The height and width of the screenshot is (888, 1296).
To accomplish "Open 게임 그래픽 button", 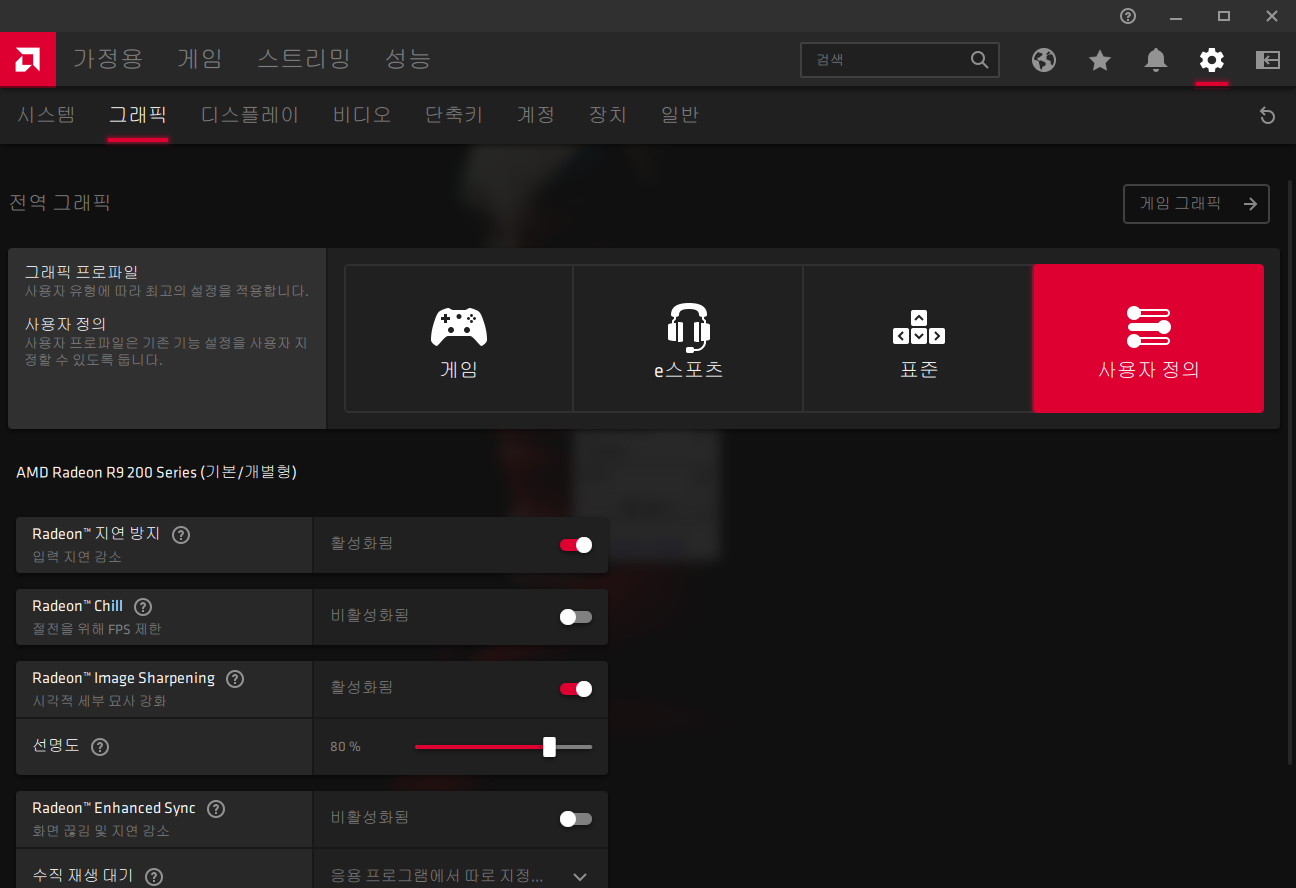I will click(1197, 204).
